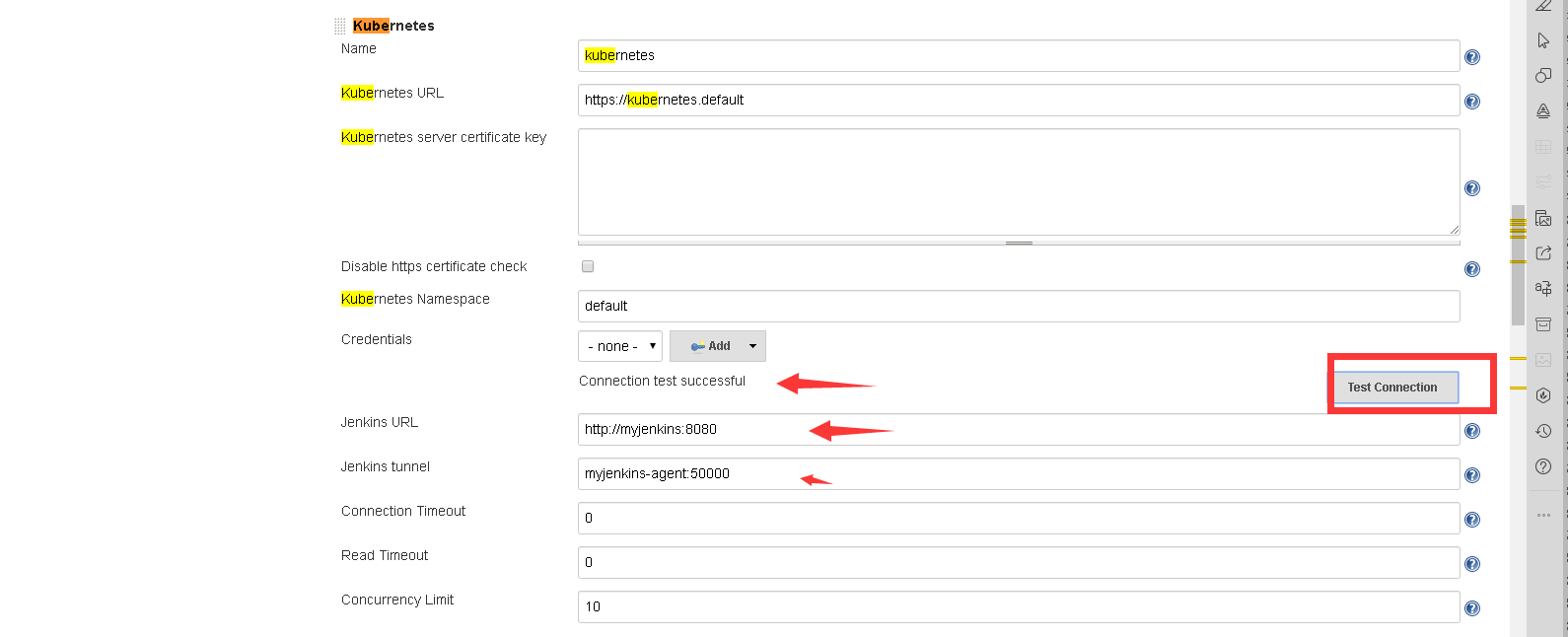
Task: Click the hexagon download icon in sidebar
Action: tap(1543, 395)
